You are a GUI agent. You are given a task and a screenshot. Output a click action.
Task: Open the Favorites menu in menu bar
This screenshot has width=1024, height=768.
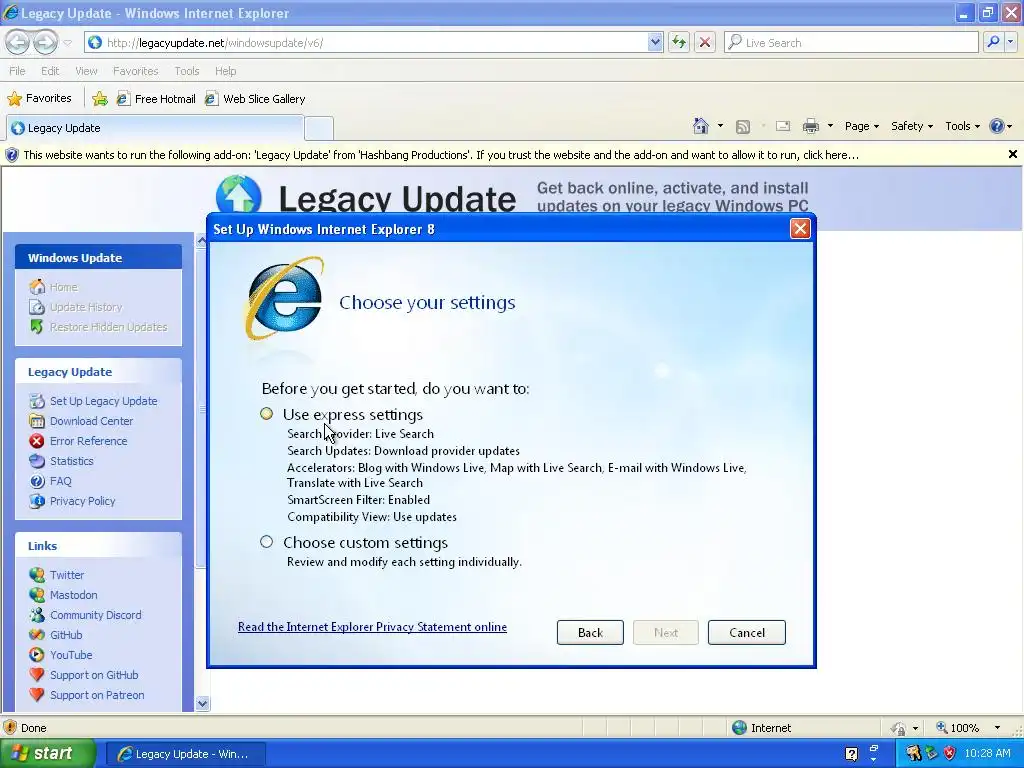[x=135, y=71]
